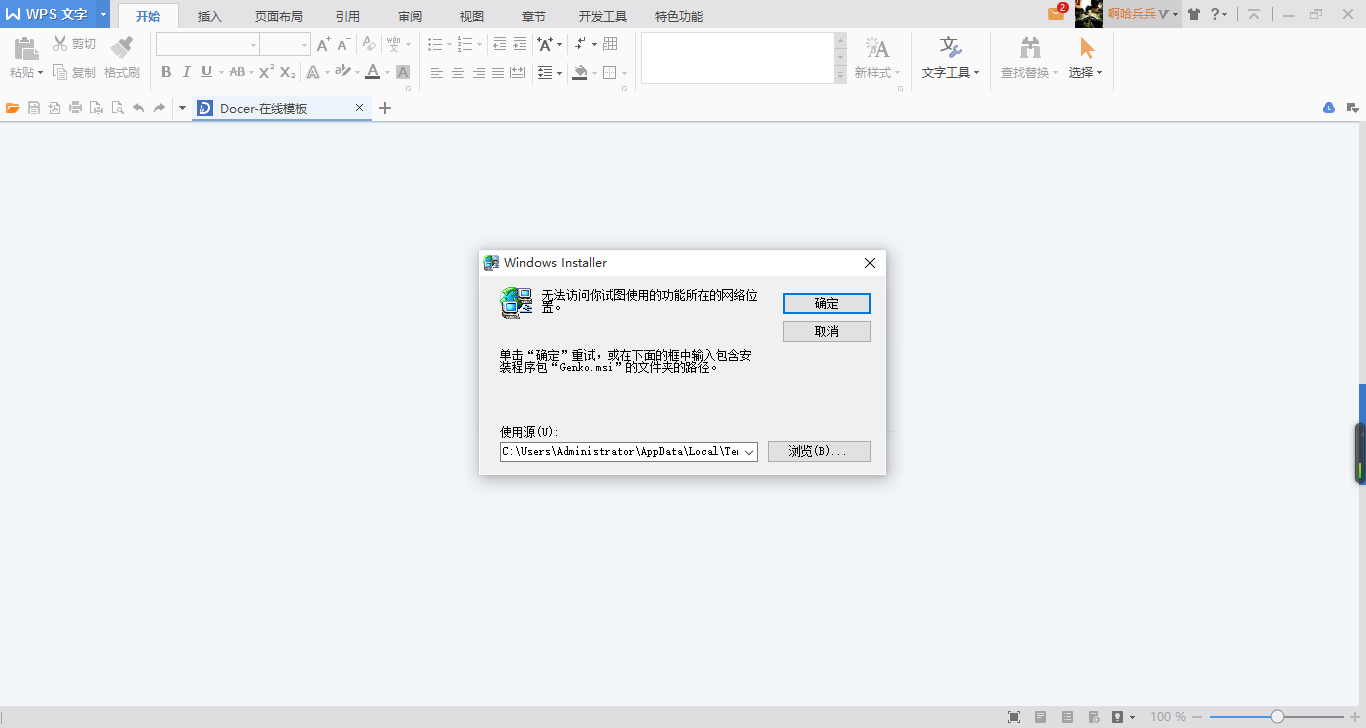Apply italic formatting
The image size is (1366, 728).
(x=186, y=71)
